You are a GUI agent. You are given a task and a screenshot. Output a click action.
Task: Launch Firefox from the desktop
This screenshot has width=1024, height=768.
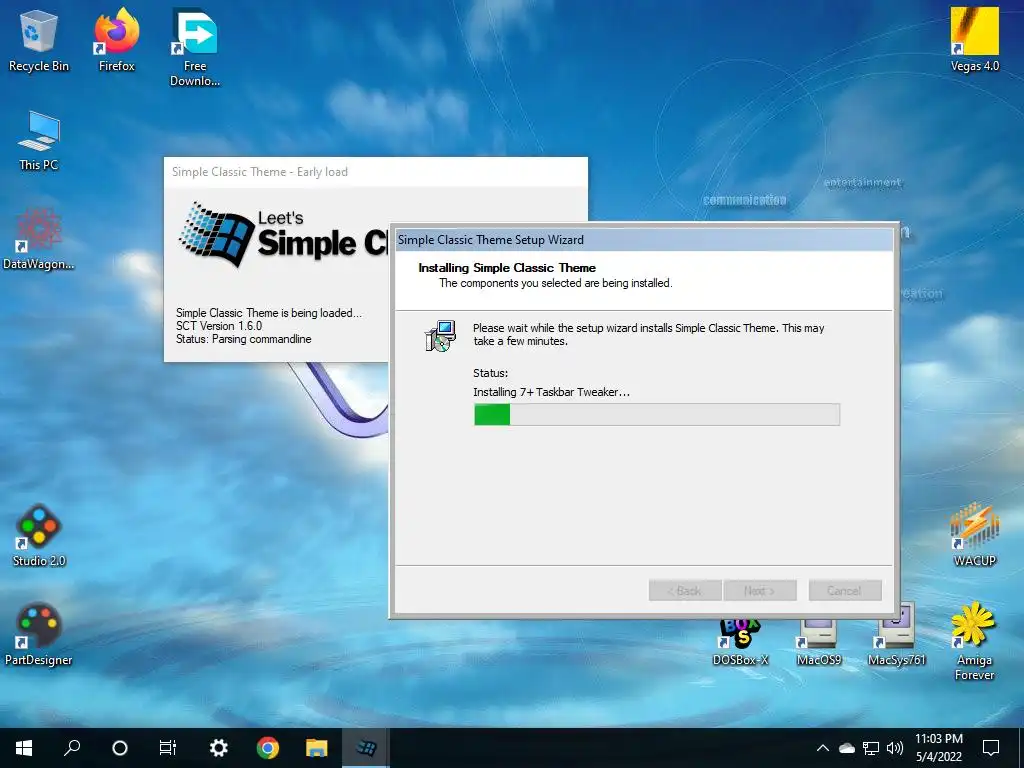117,40
